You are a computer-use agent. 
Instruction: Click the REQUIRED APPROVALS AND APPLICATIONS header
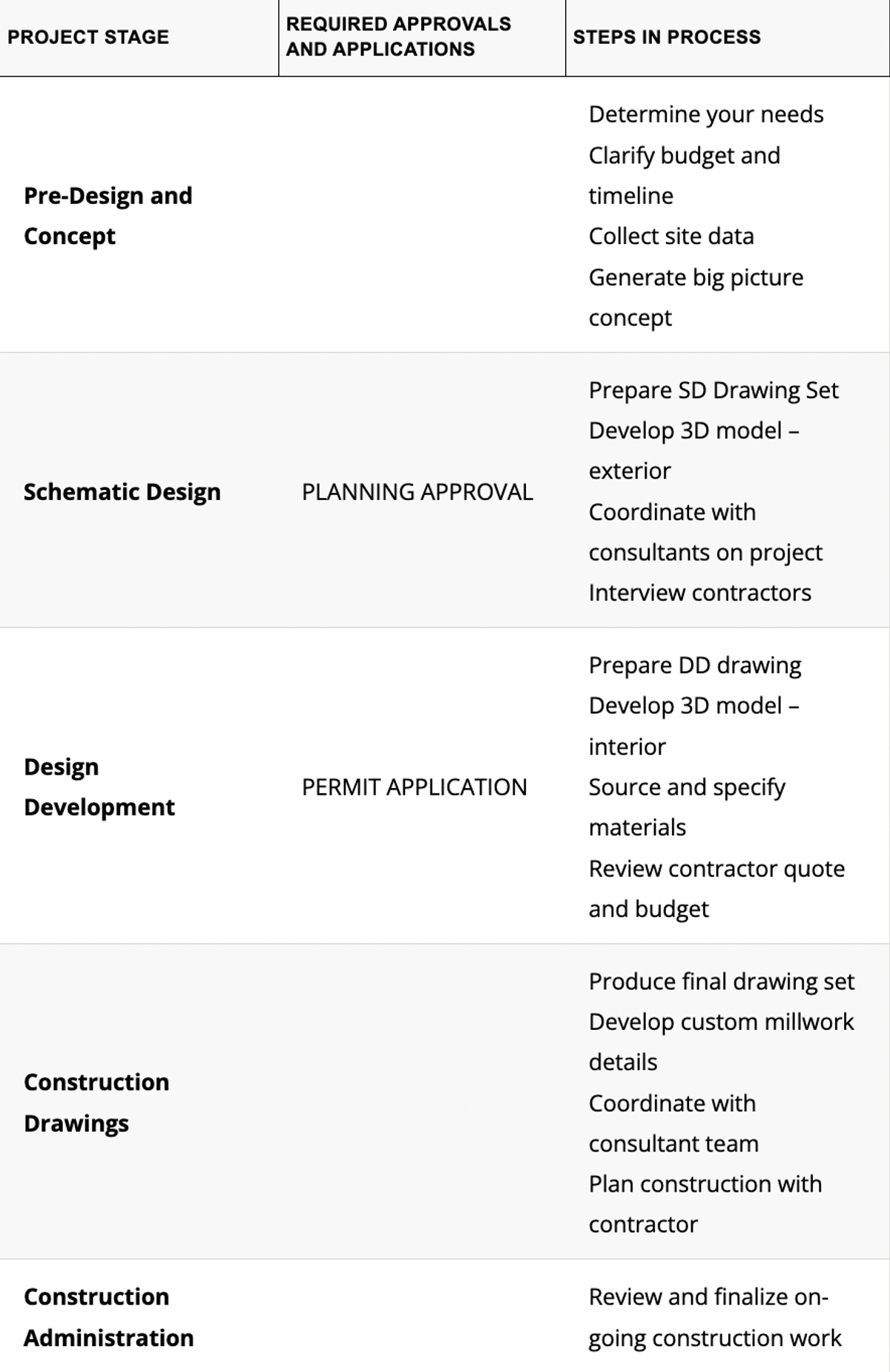tap(398, 36)
